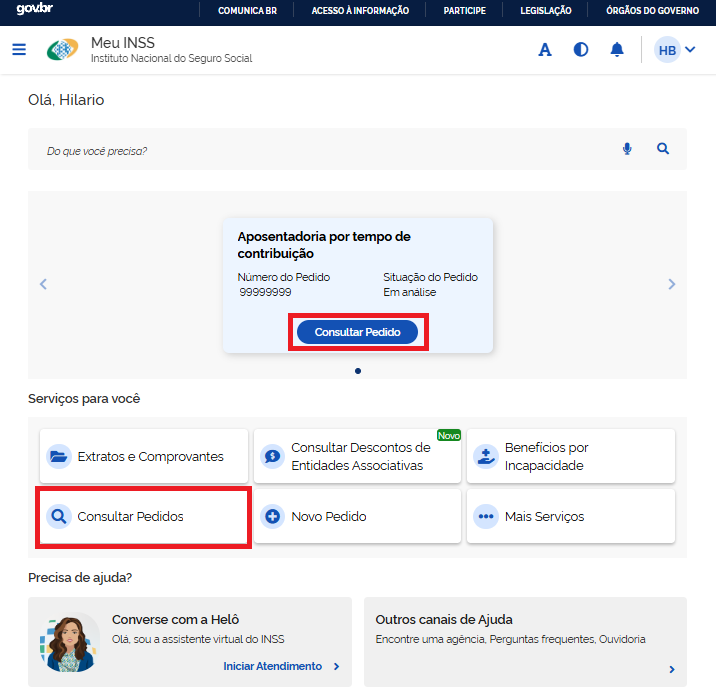
Task: Open Benefícios por Incapacidade
Action: pyautogui.click(x=571, y=456)
